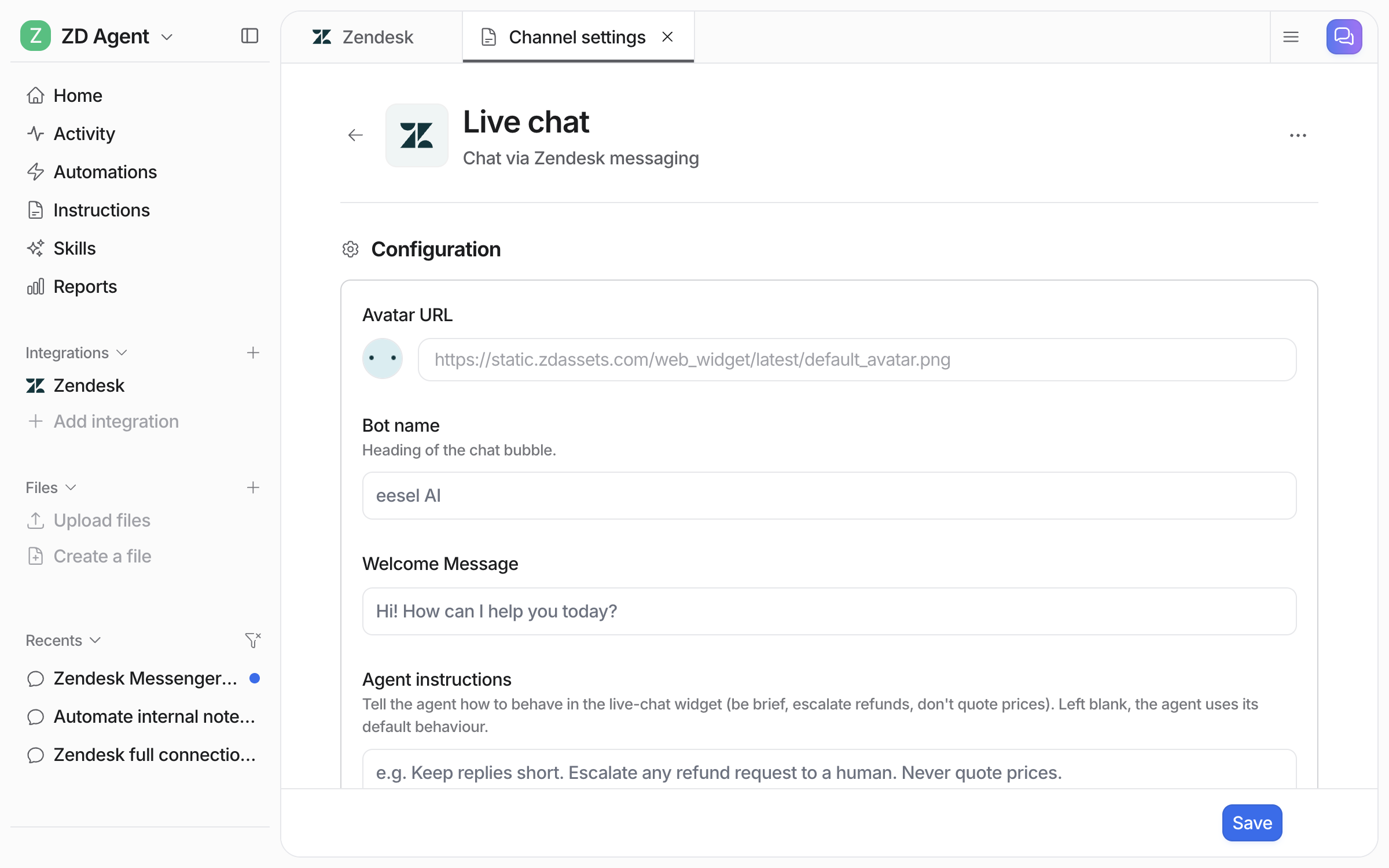Click the ZD Agent green logo
Screen dimensions: 1389x868
35,36
